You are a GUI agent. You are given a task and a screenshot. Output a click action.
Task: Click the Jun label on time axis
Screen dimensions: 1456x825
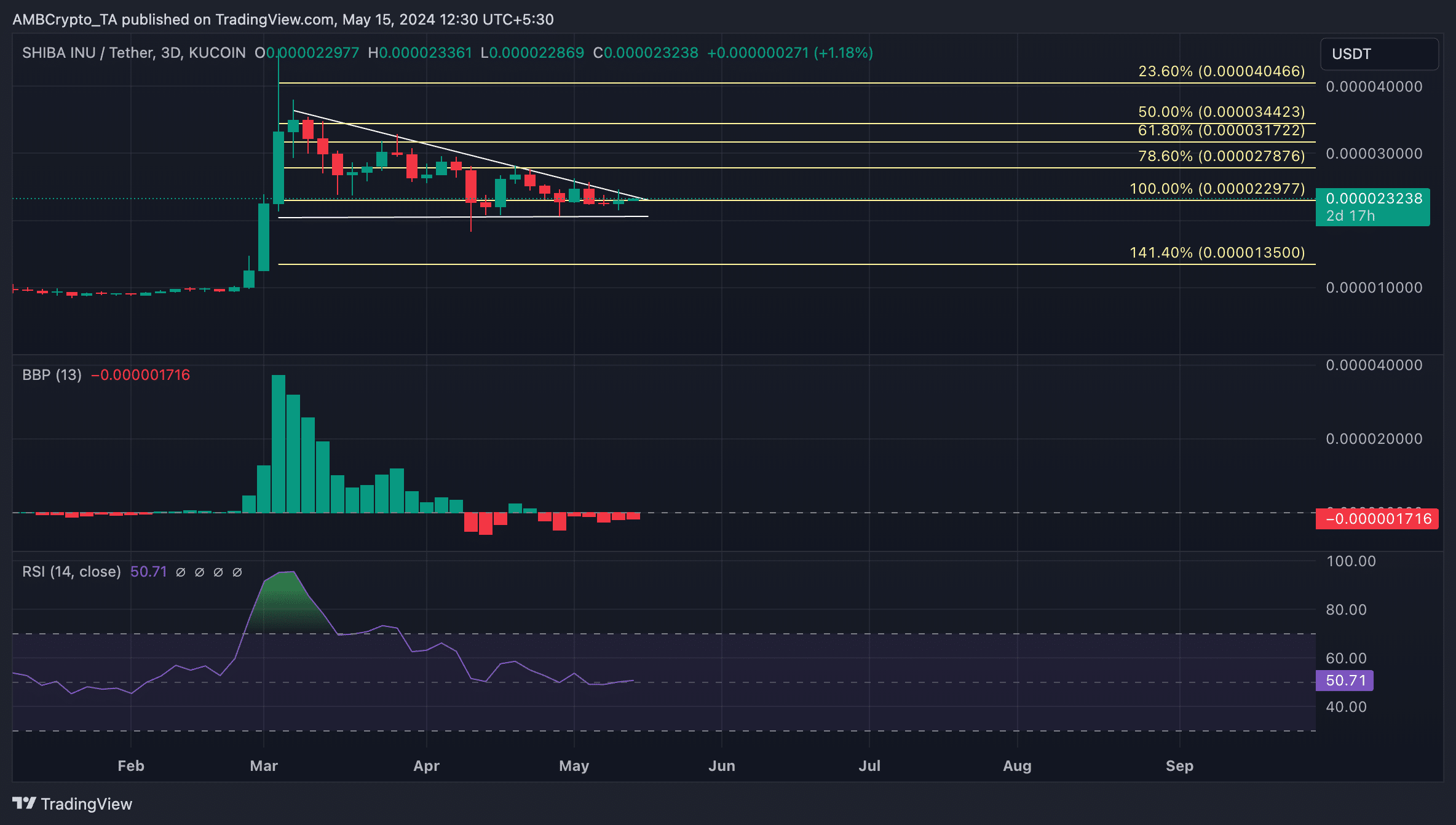pyautogui.click(x=722, y=766)
